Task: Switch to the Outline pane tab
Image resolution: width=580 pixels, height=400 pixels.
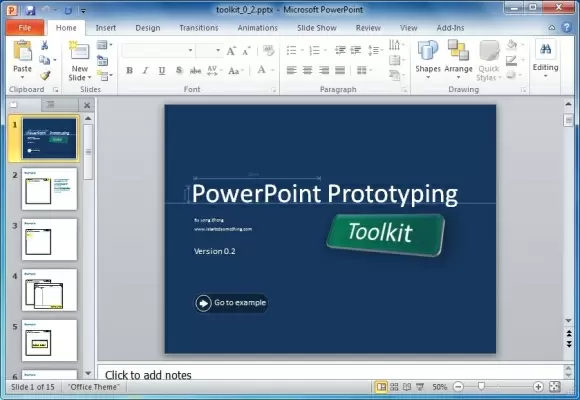Action: (50, 105)
